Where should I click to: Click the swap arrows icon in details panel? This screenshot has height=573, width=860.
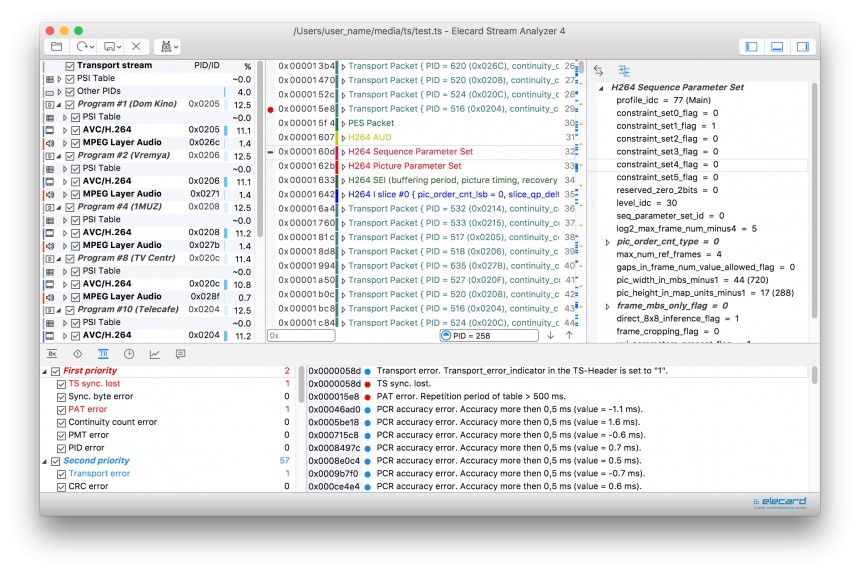599,71
